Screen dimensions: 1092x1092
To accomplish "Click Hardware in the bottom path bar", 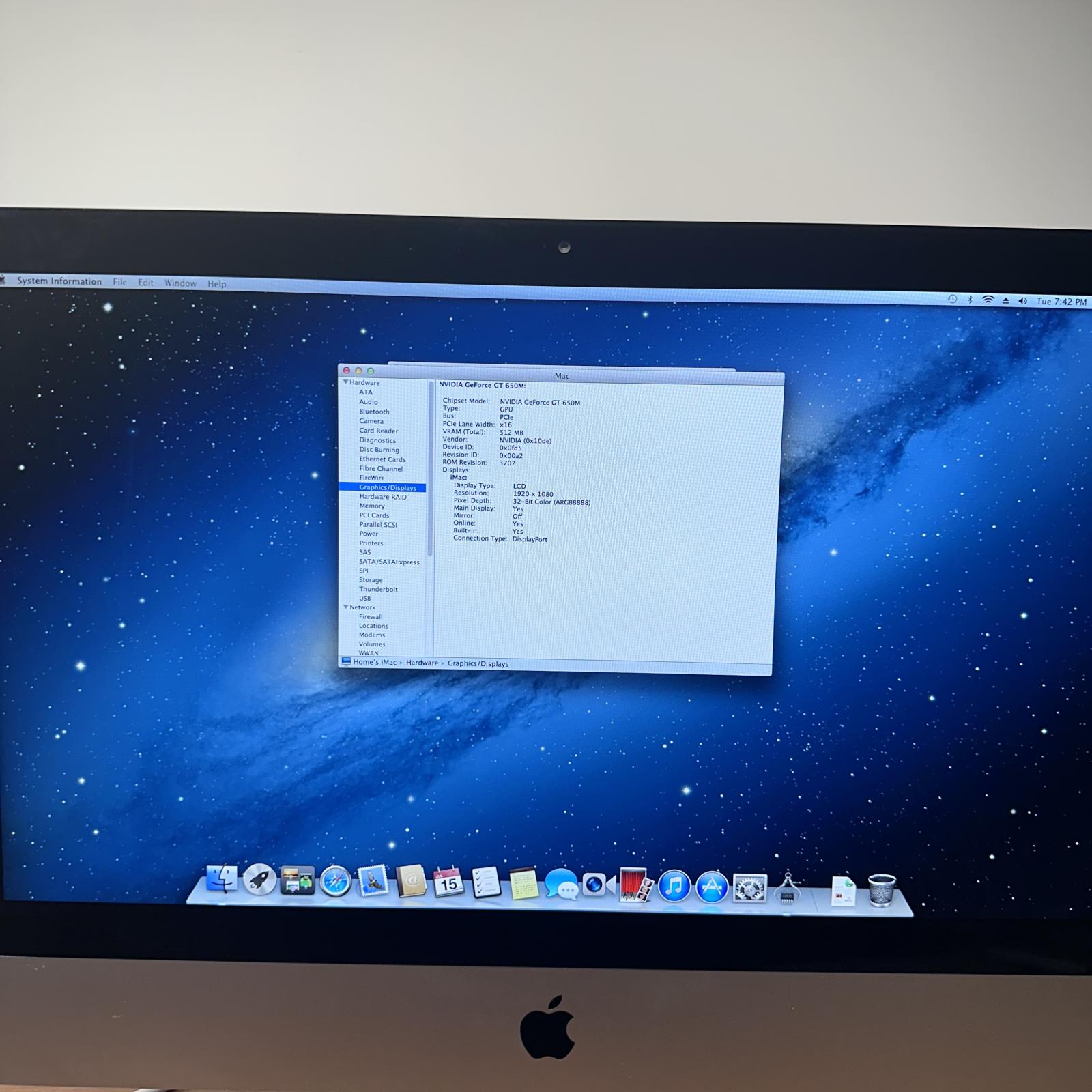I will pyautogui.click(x=422, y=663).
